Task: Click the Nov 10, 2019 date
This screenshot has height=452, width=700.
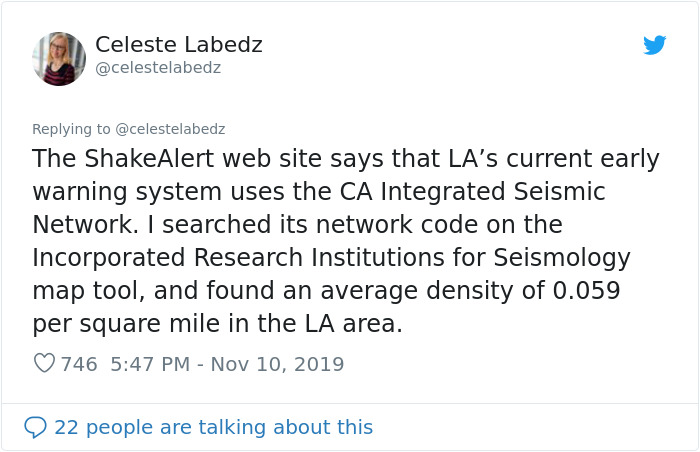Action: (x=277, y=364)
